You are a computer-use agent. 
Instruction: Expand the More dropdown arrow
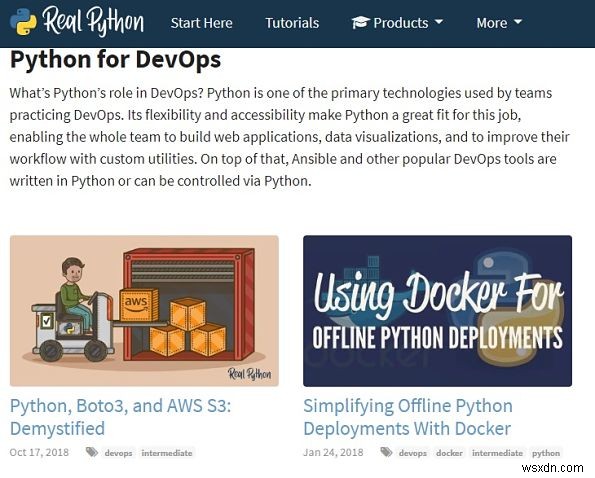(x=518, y=22)
